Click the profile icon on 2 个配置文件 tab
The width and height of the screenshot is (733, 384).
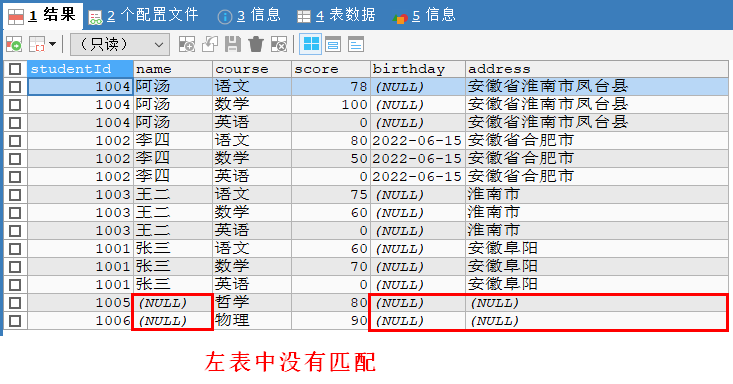point(95,18)
